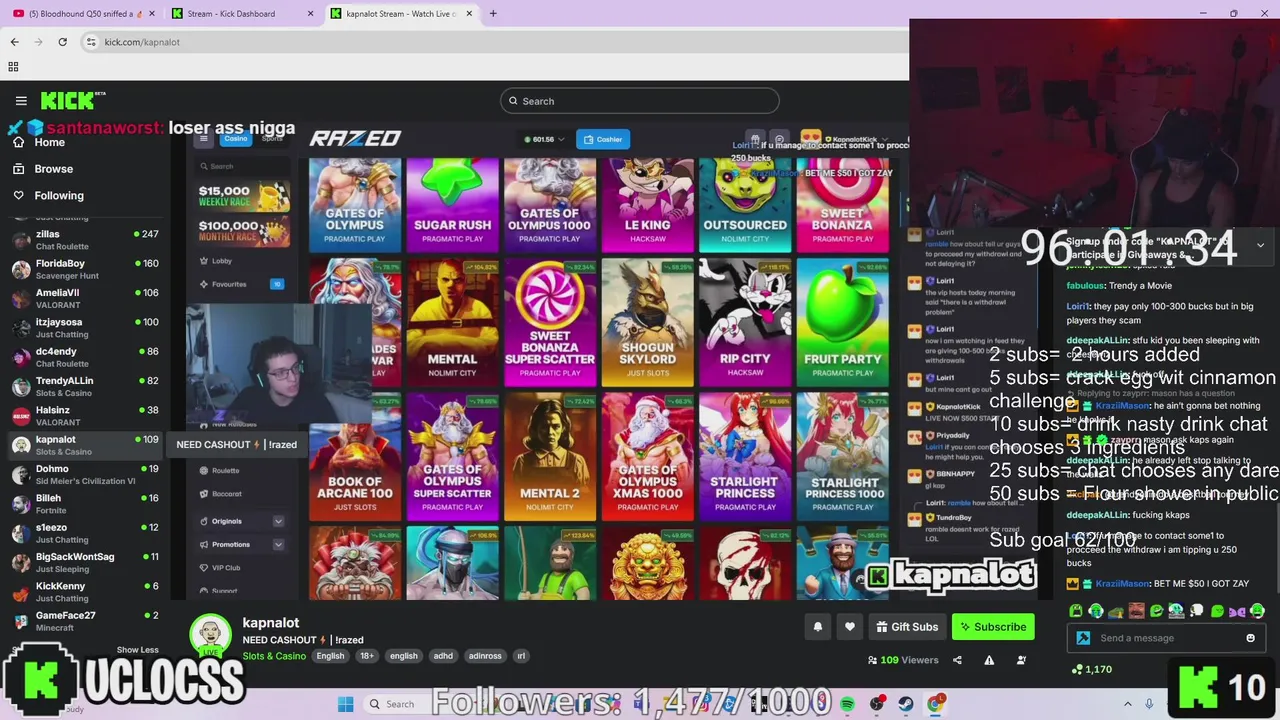Open the Fruit Party game thumbnail

[842, 322]
